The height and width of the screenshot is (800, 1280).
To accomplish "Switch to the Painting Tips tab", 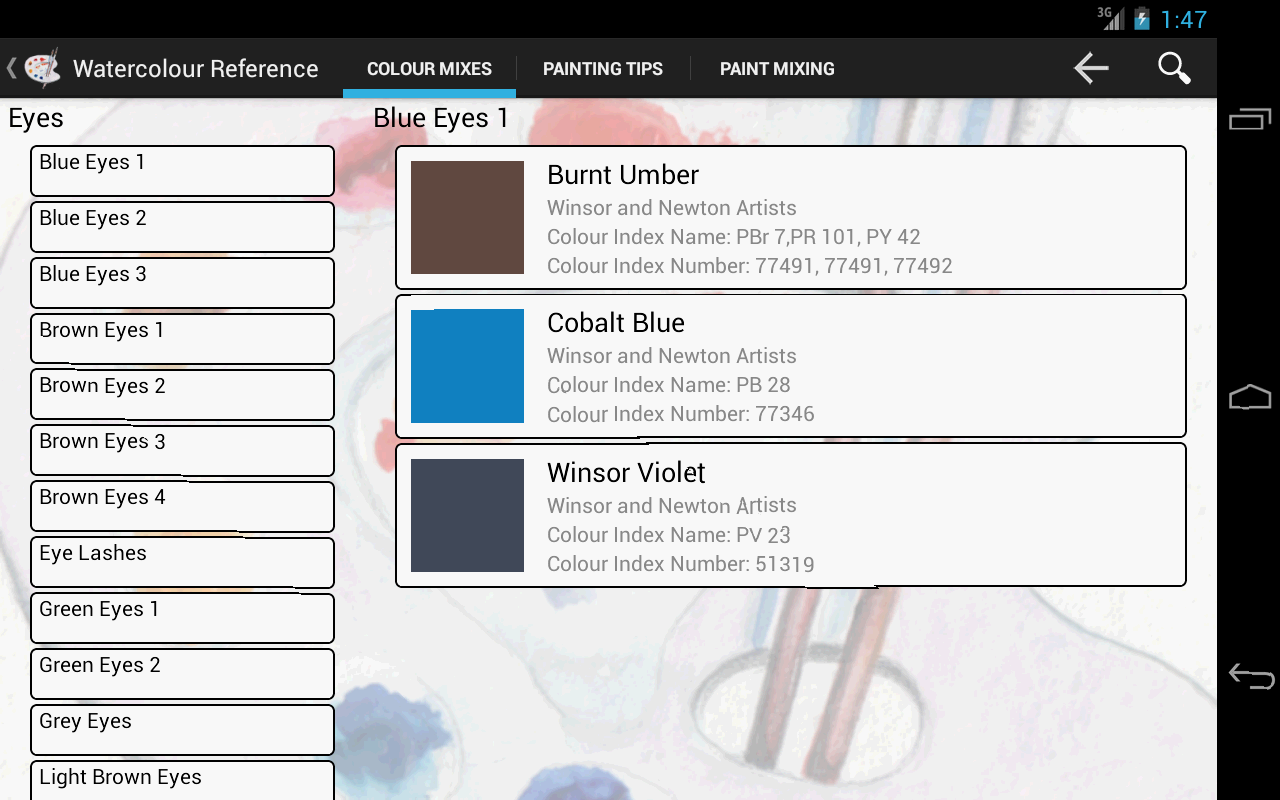I will [x=603, y=69].
